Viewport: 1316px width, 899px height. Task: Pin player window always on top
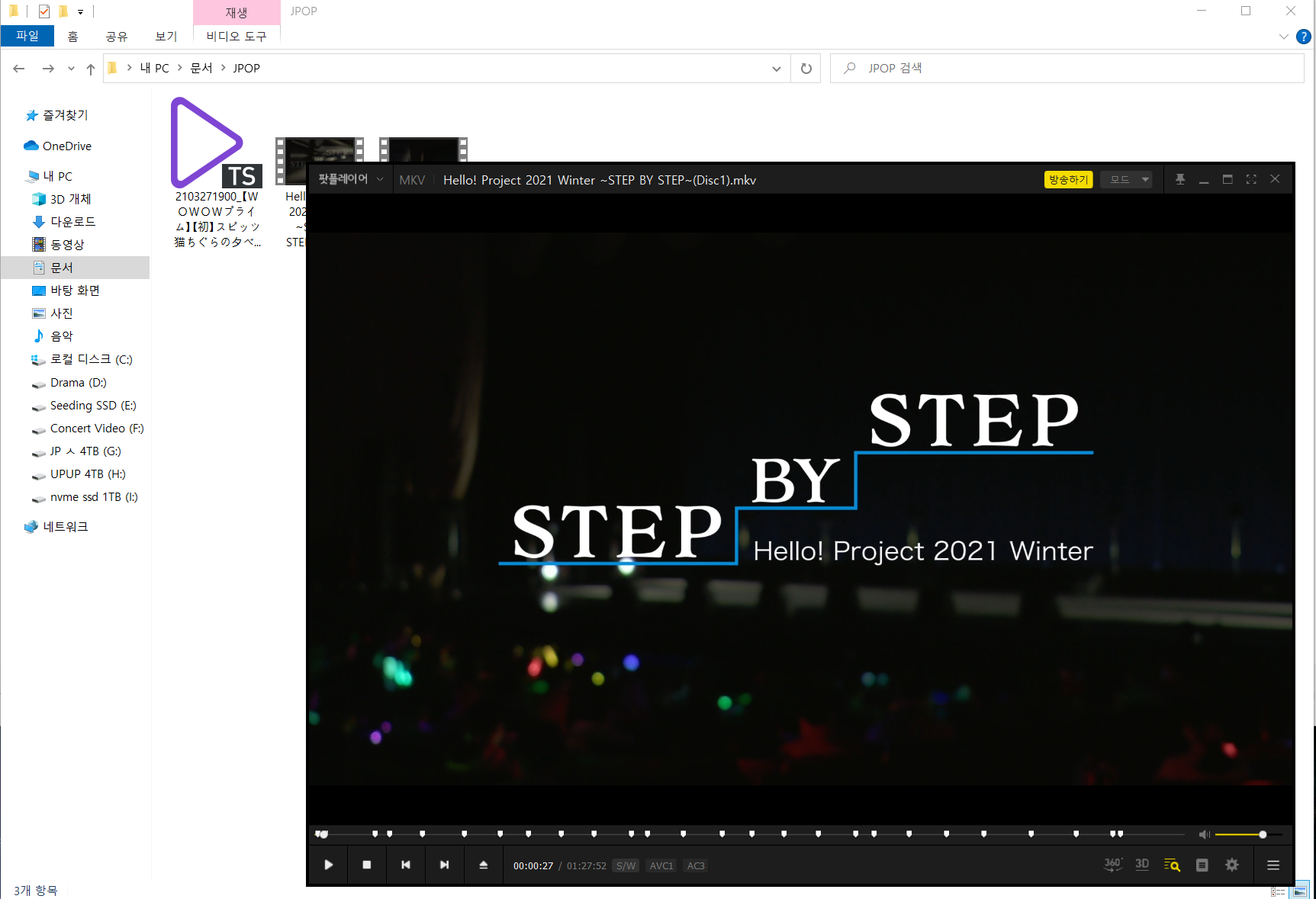tap(1180, 179)
